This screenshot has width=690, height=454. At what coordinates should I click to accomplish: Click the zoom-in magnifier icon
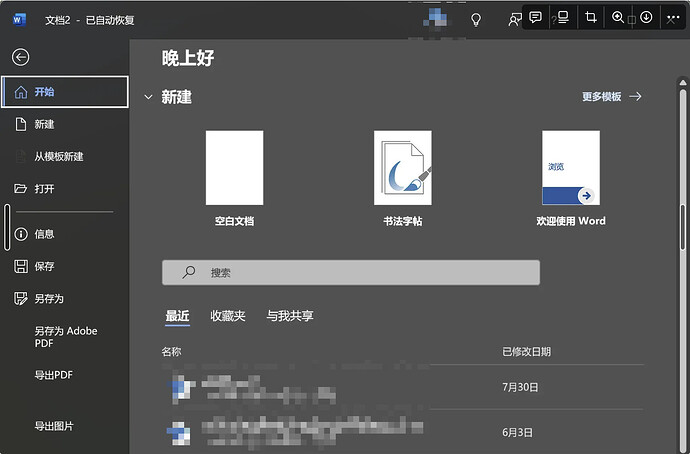[618, 18]
